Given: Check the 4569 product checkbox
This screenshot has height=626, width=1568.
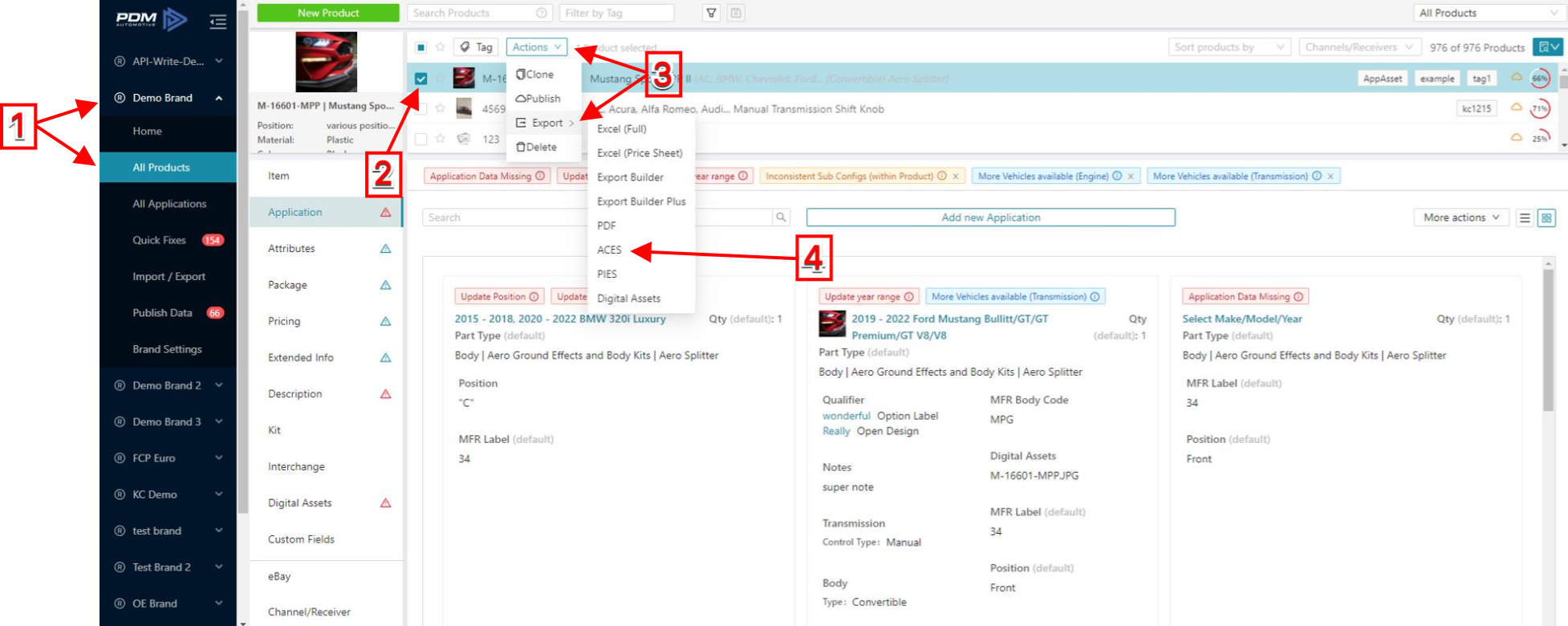Looking at the screenshot, I should 421,108.
